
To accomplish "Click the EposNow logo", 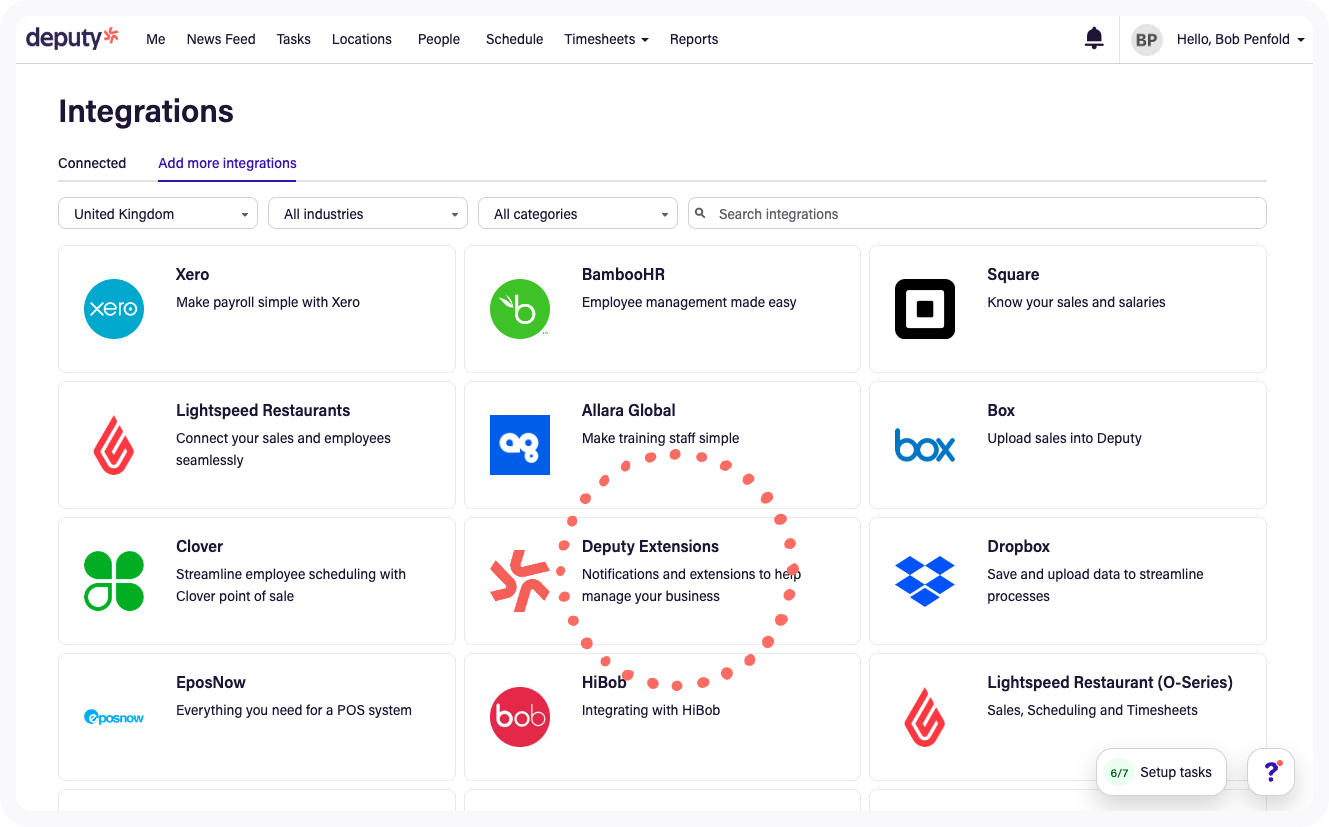I will (114, 717).
